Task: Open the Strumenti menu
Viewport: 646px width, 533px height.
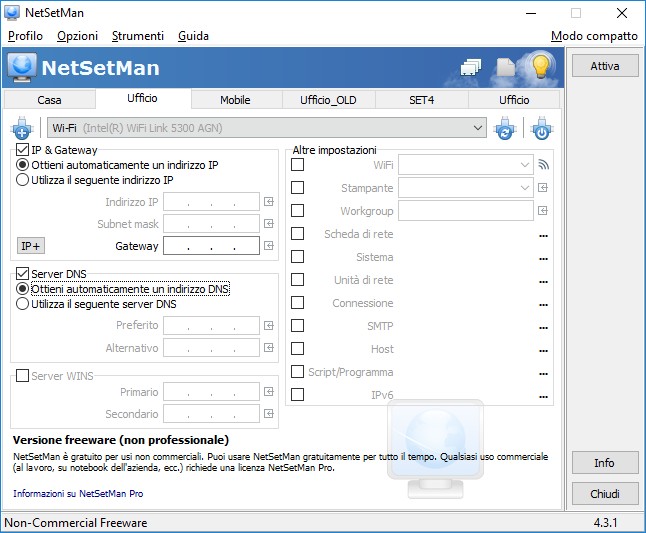Action: click(138, 36)
